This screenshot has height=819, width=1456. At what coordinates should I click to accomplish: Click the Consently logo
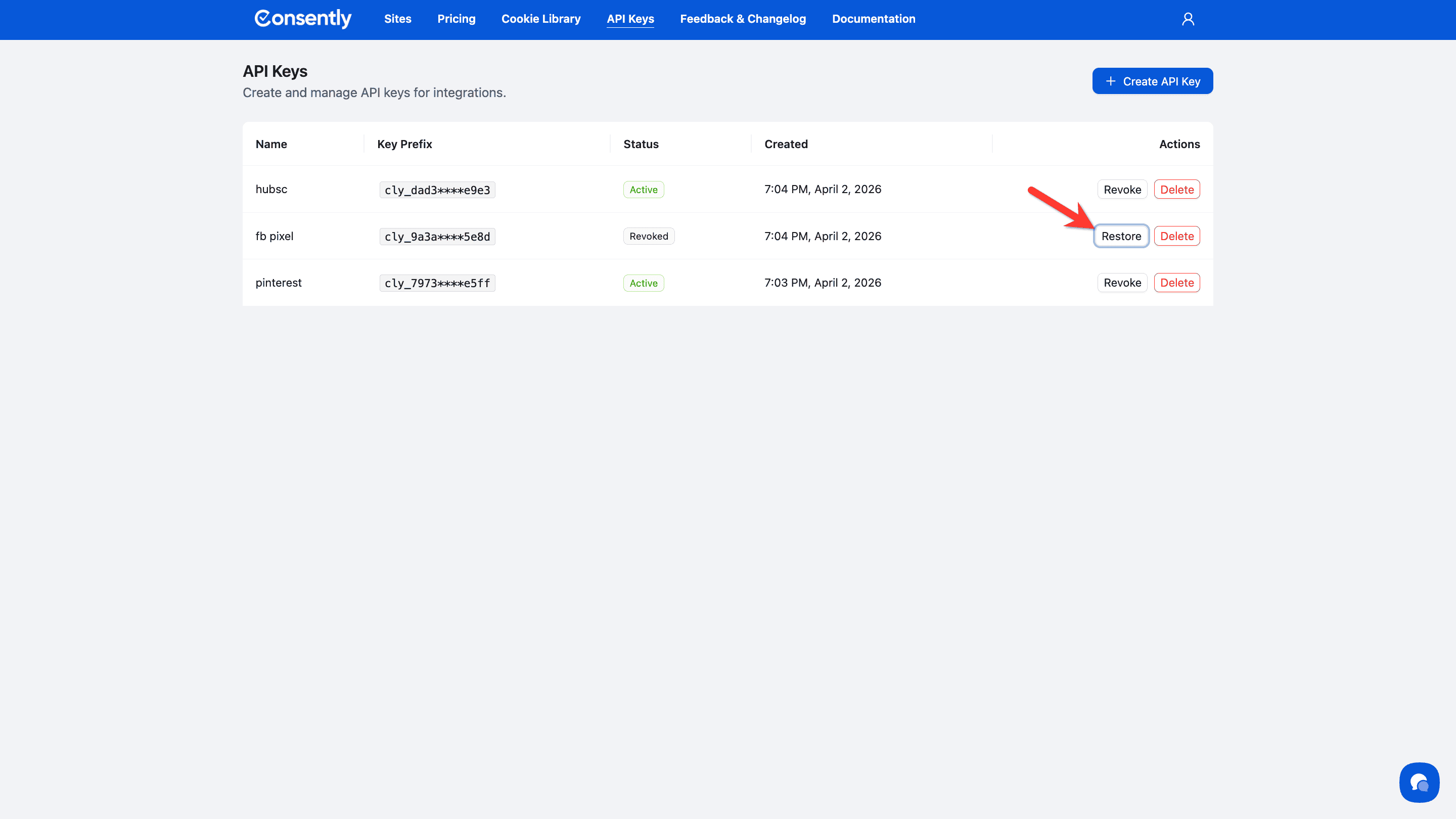303,19
